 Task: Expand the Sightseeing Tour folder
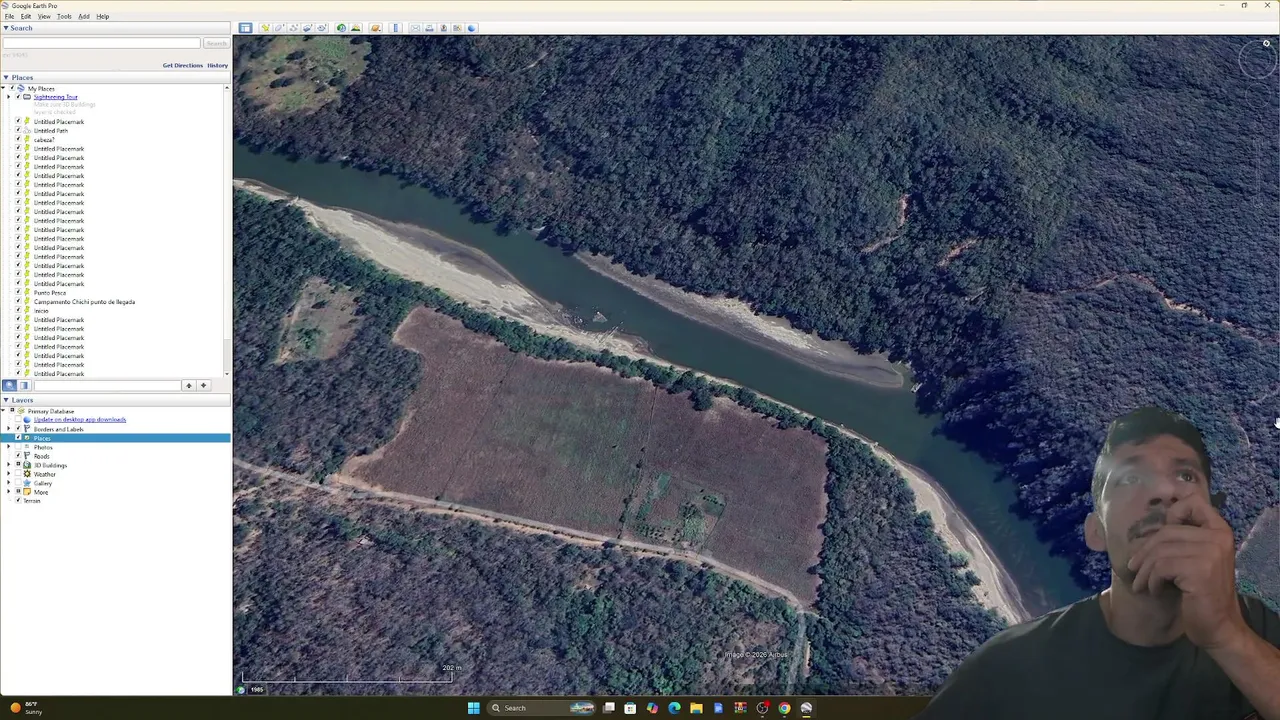tap(9, 97)
